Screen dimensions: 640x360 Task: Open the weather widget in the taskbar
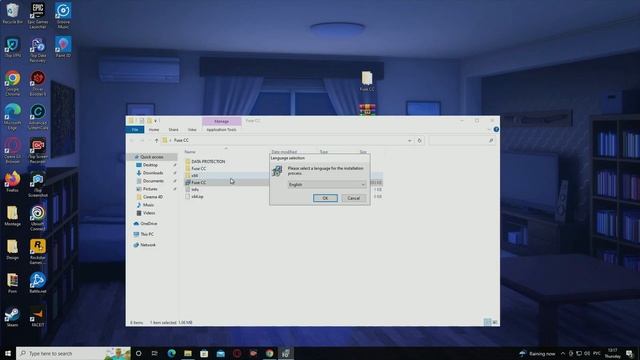538,353
